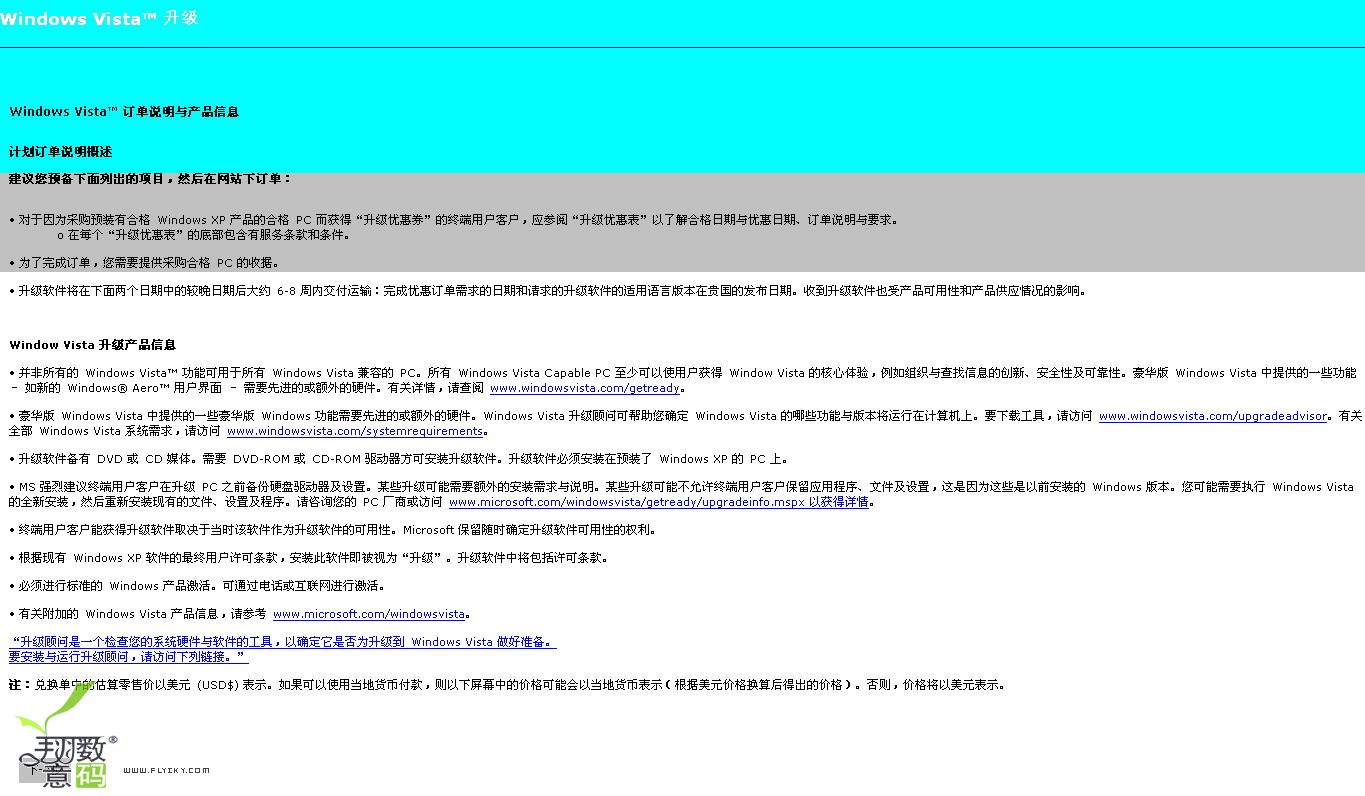Screen dimensions: 1365x796
Task: Open the upgradeinfo.mspx 以获得详情 link
Action: (x=659, y=502)
